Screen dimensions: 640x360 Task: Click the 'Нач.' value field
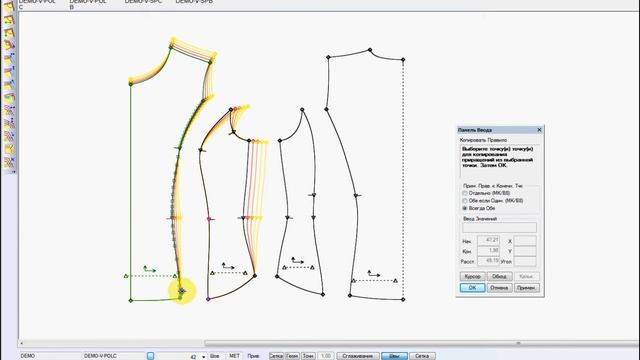[488, 241]
